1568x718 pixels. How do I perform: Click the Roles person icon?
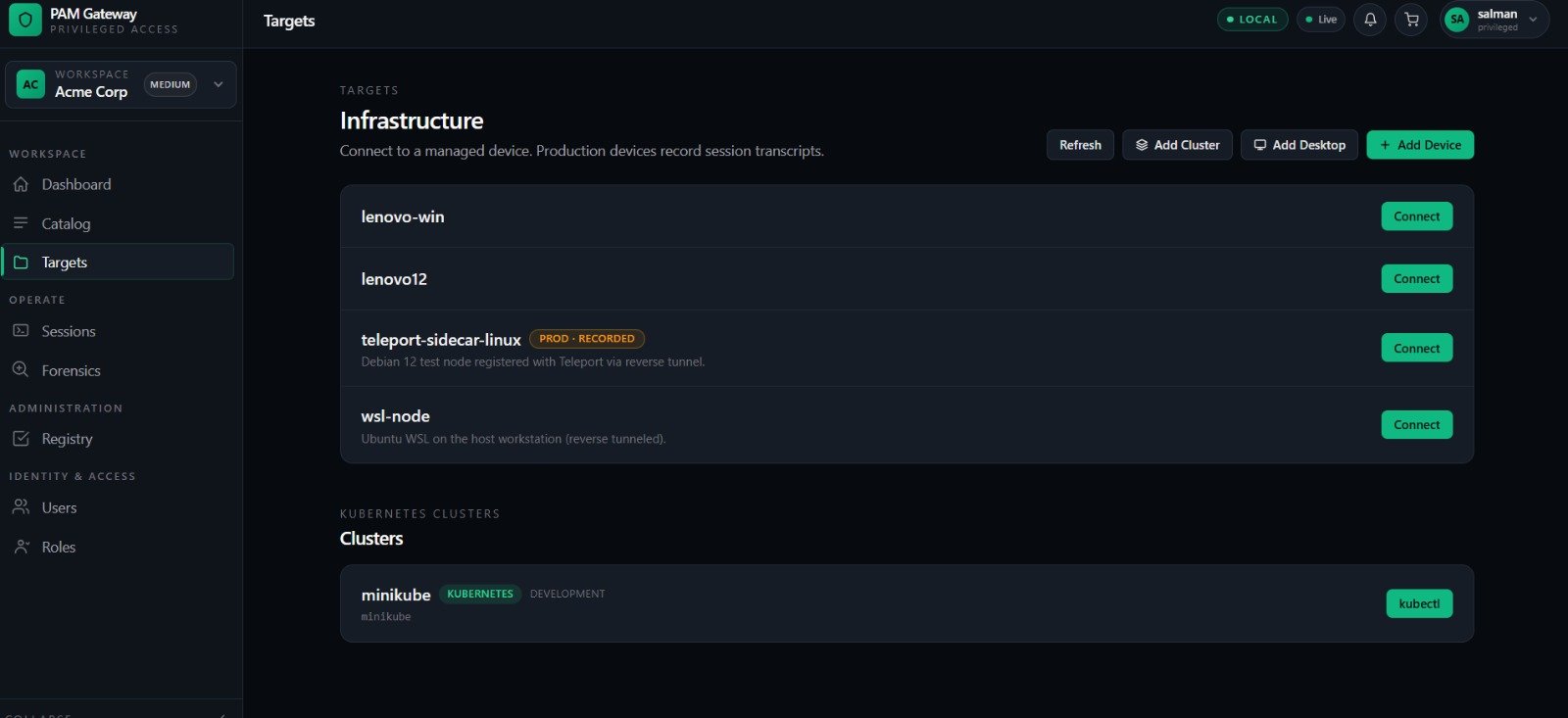click(21, 547)
